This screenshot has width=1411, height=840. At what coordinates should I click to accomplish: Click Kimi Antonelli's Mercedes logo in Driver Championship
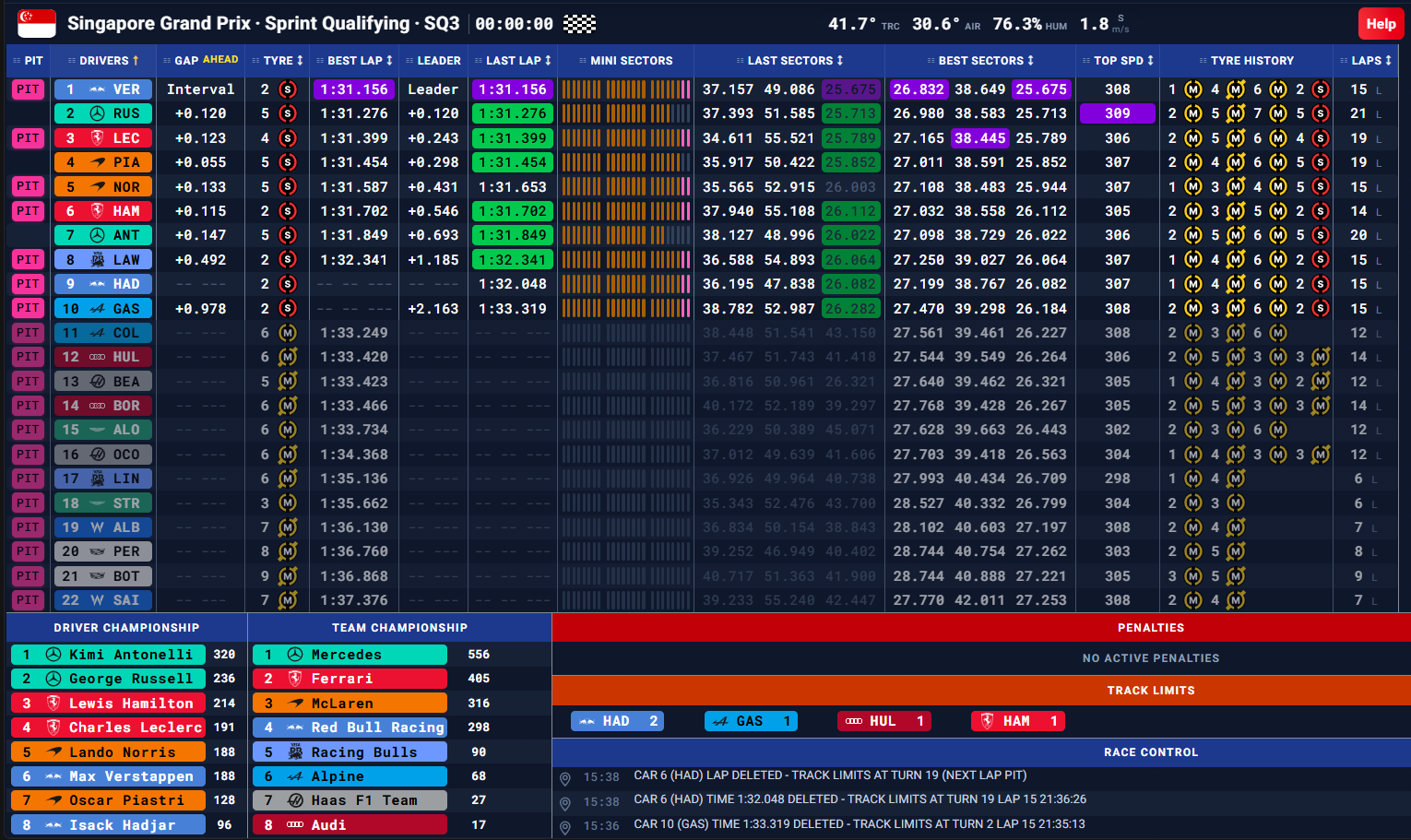53,655
